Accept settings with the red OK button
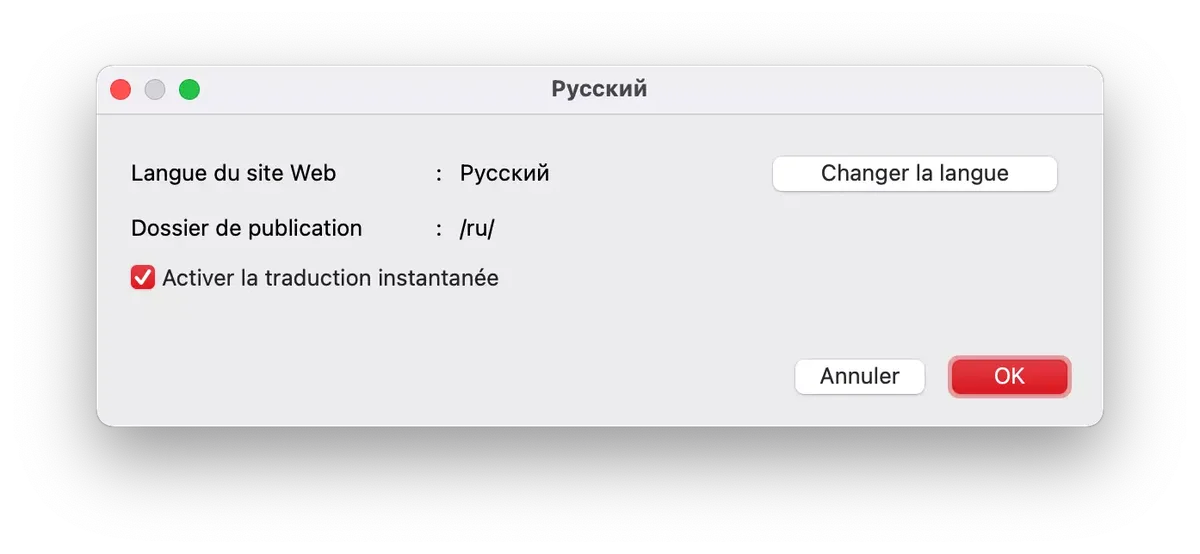Viewport: 1200px width, 554px height. [1009, 376]
